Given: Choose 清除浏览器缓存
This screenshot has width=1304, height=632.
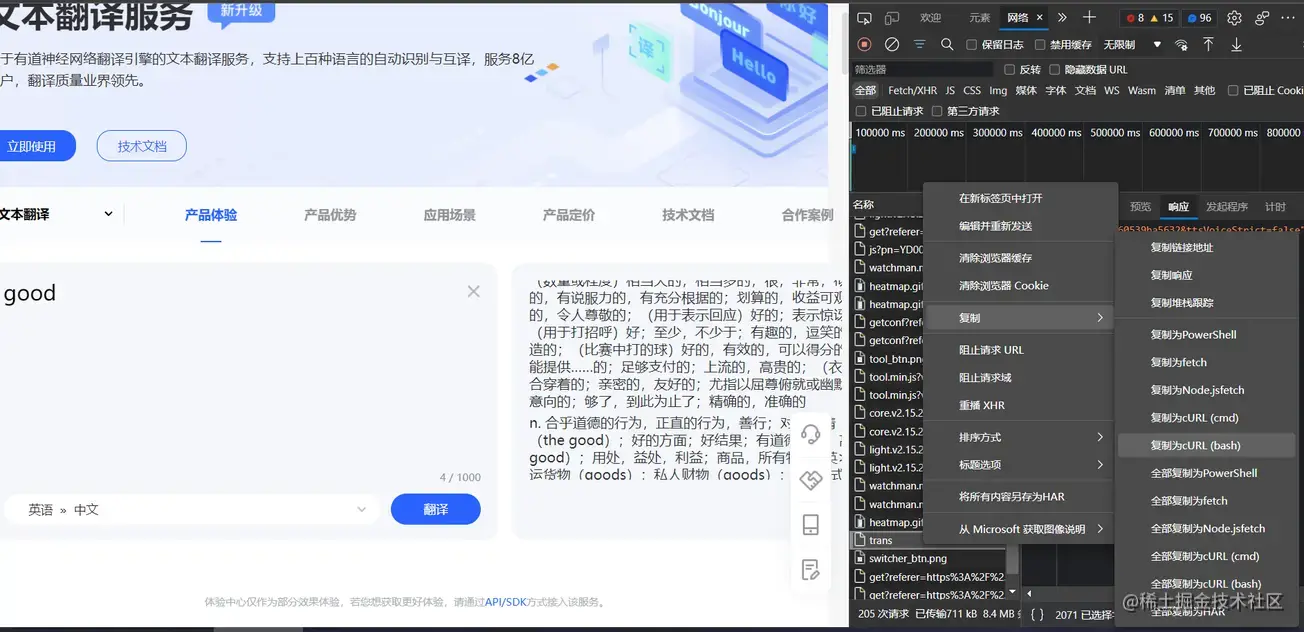Looking at the screenshot, I should tap(1018, 258).
